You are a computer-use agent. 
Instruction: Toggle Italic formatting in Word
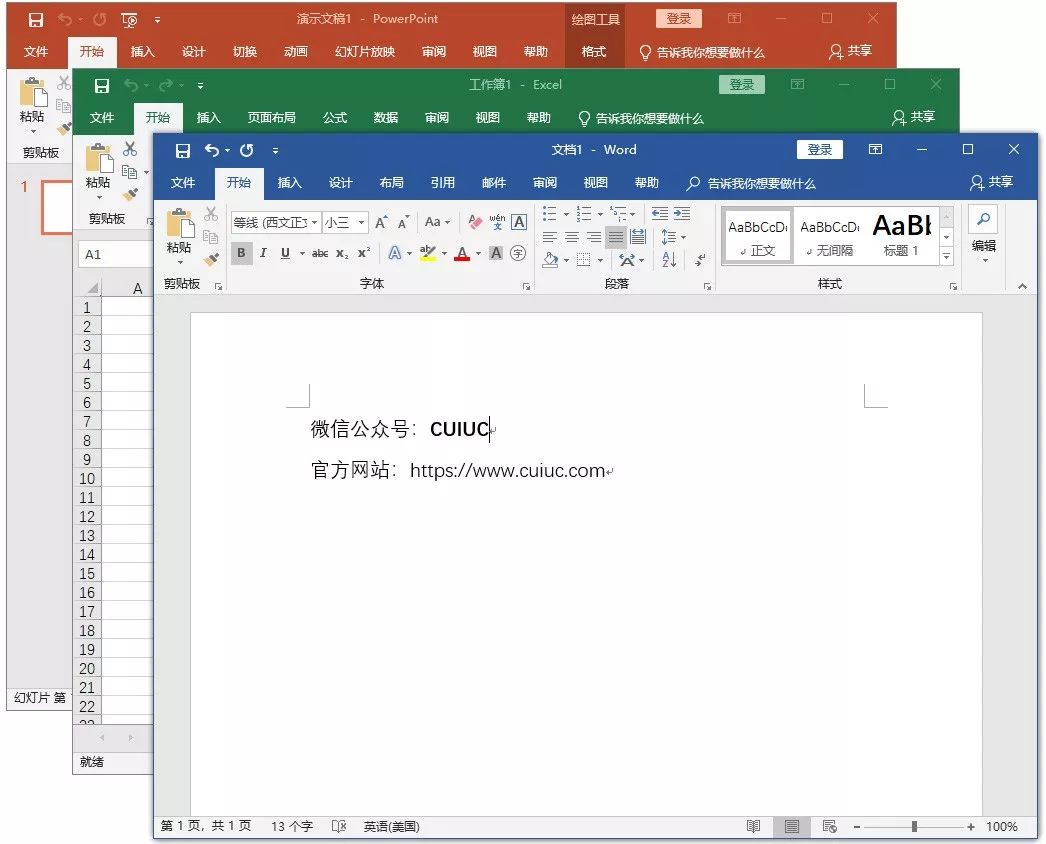coord(264,253)
